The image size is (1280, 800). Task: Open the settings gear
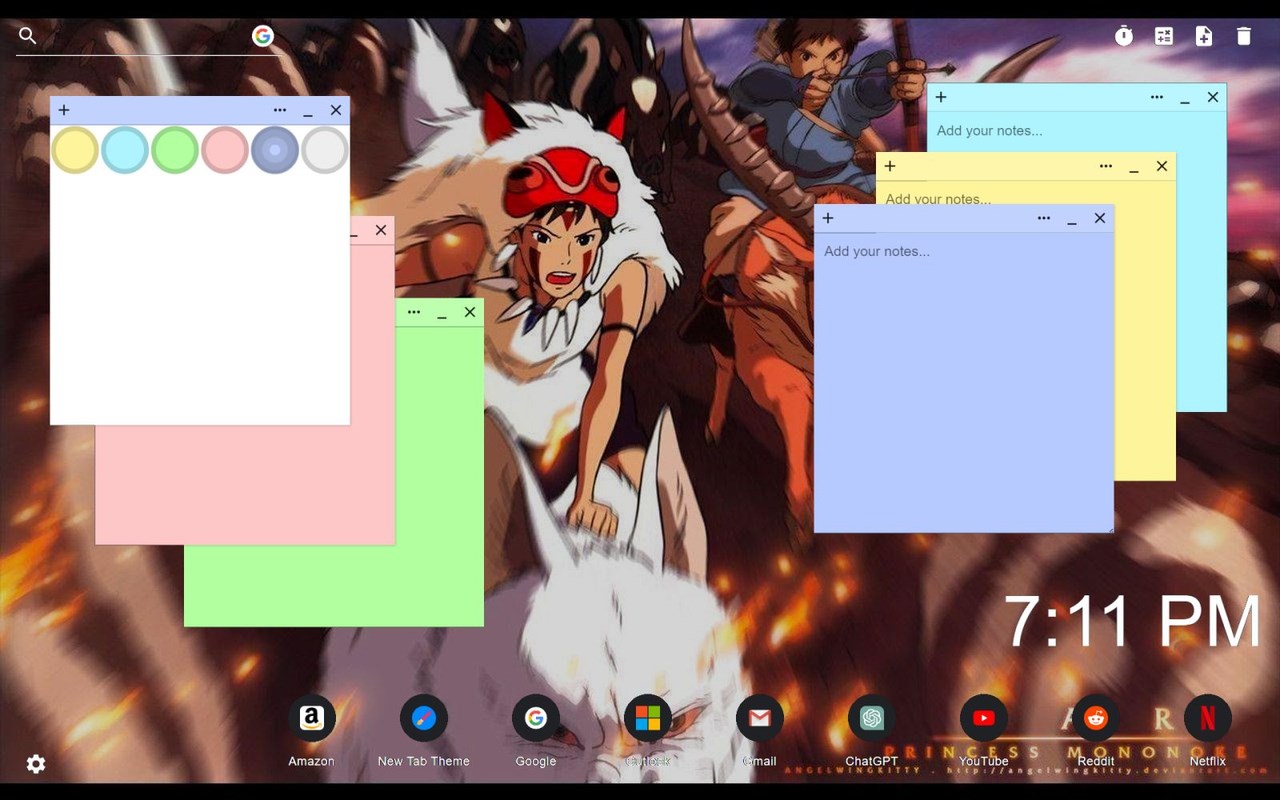pyautogui.click(x=36, y=764)
